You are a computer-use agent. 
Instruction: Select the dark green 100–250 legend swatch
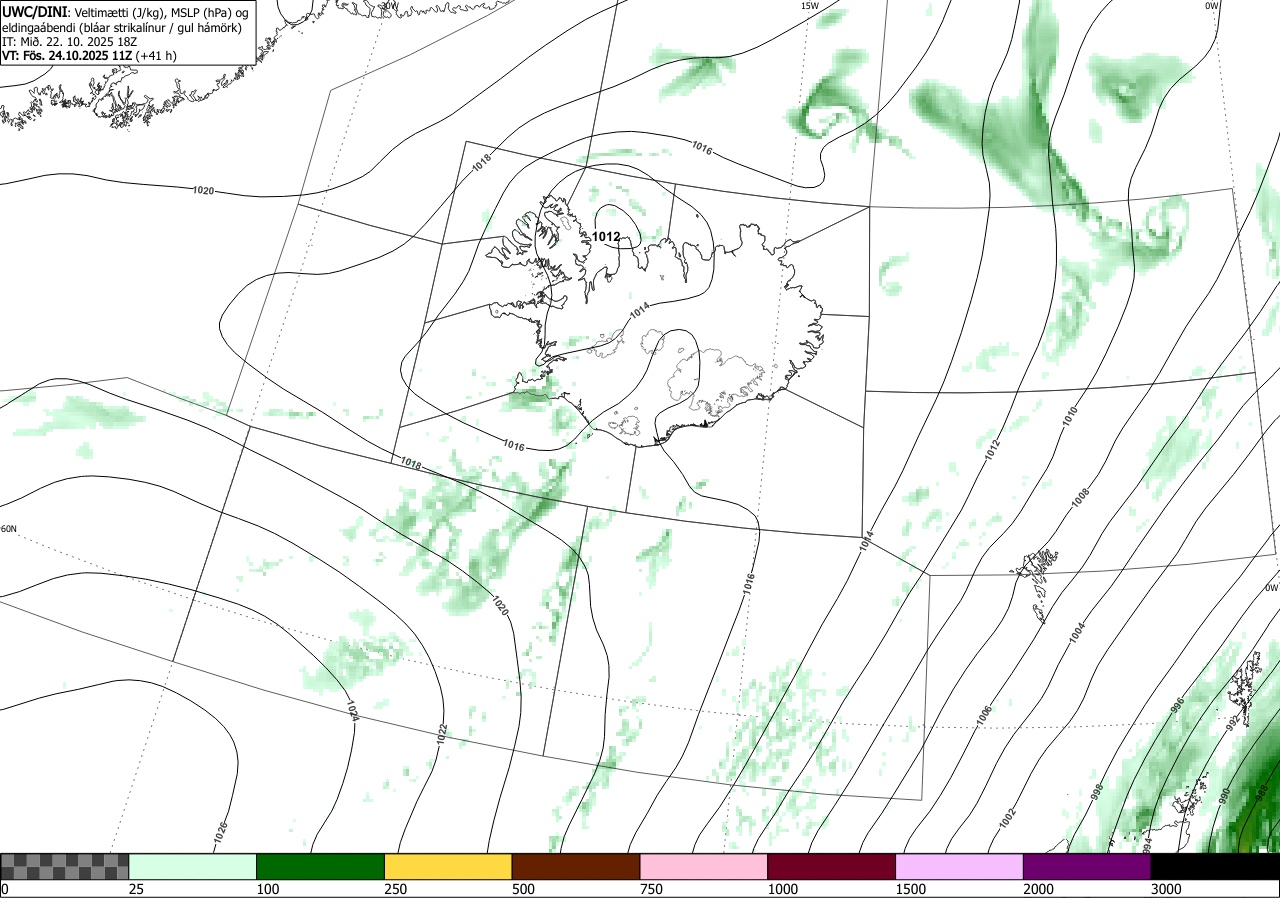click(321, 866)
